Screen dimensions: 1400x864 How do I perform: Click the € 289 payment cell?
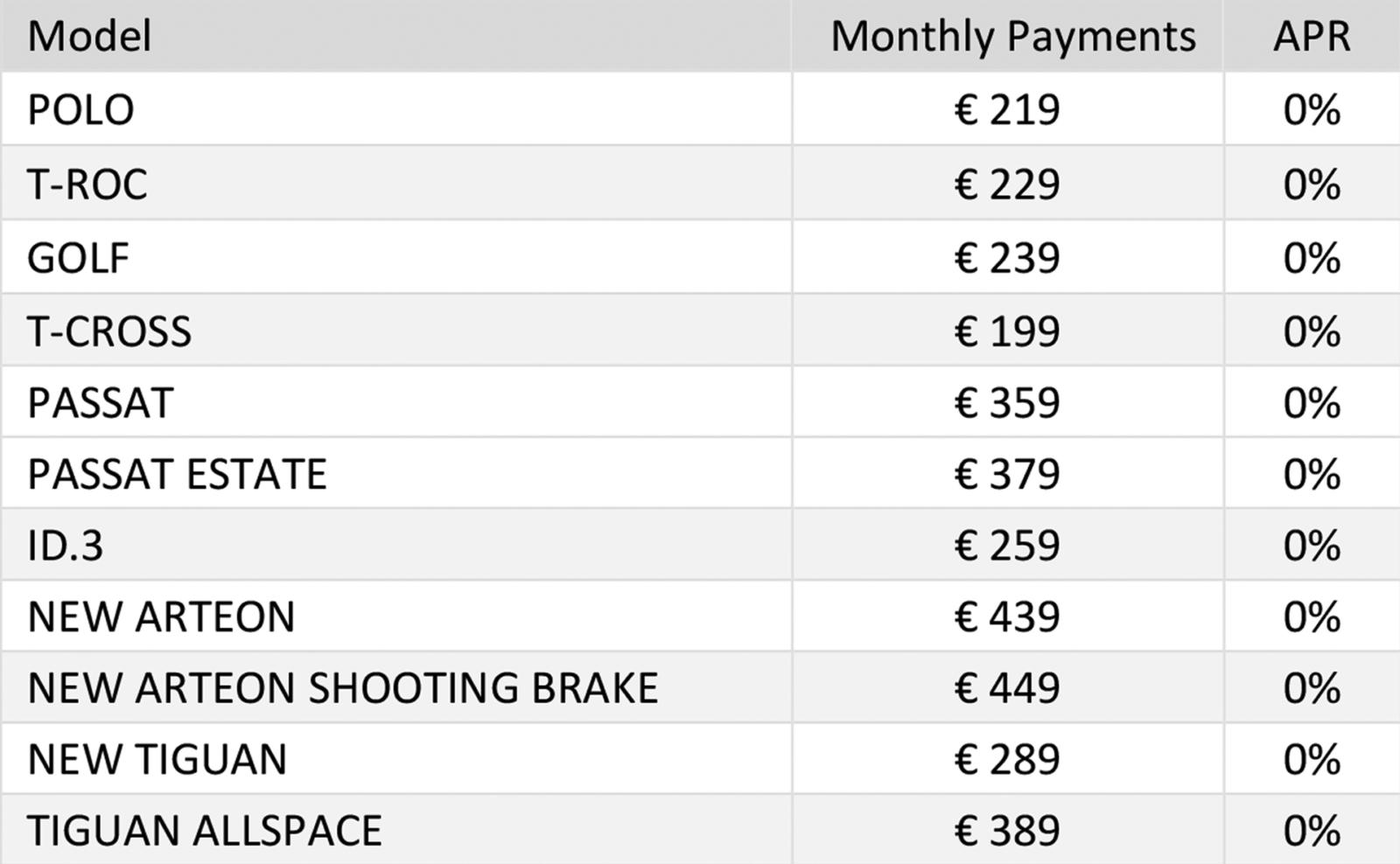[x=1008, y=758]
